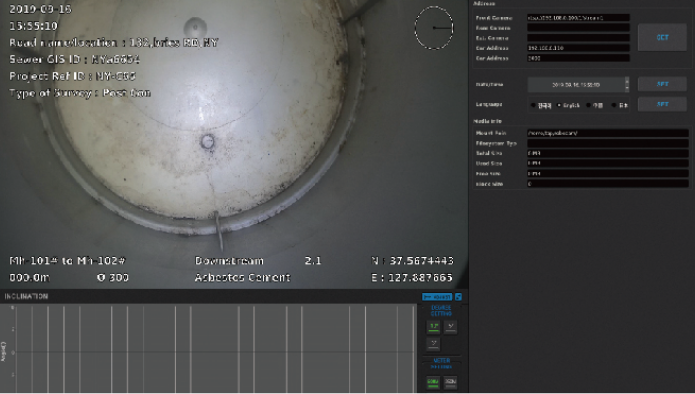Click the Car Address field with IP

pos(578,48)
